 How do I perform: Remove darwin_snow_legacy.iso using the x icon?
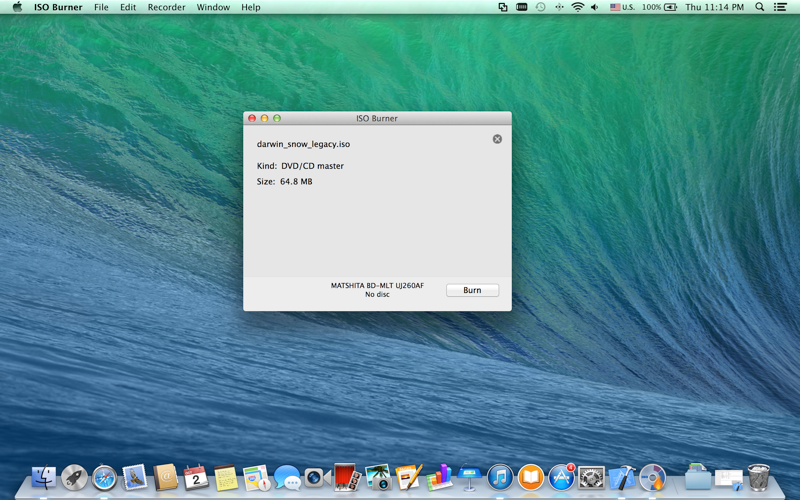click(497, 139)
